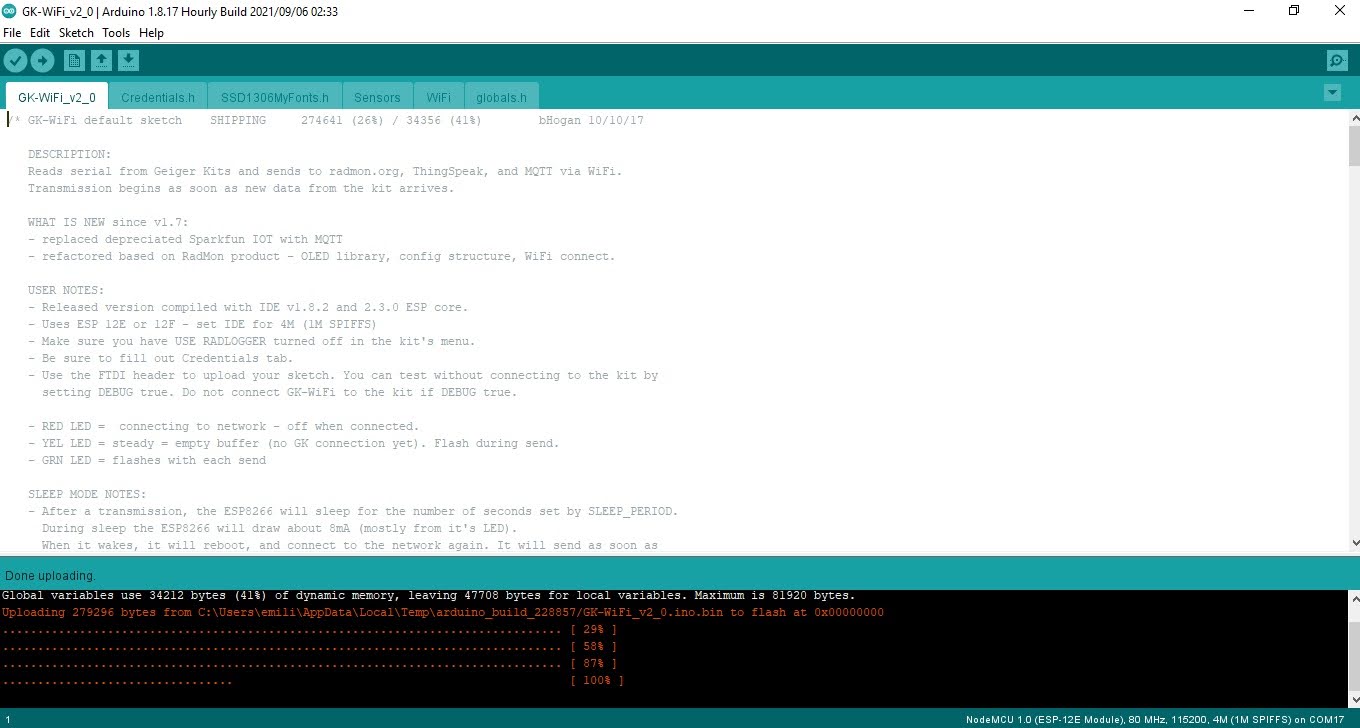Screen dimensions: 1360x728
Task: Expand the tab options dropdown arrow
Action: point(1331,93)
